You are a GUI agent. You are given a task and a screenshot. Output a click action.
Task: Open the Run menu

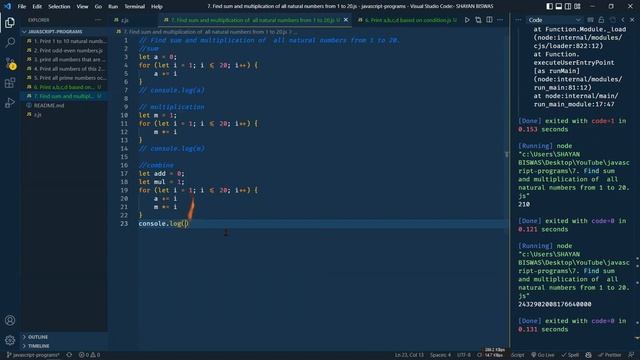coord(113,6)
